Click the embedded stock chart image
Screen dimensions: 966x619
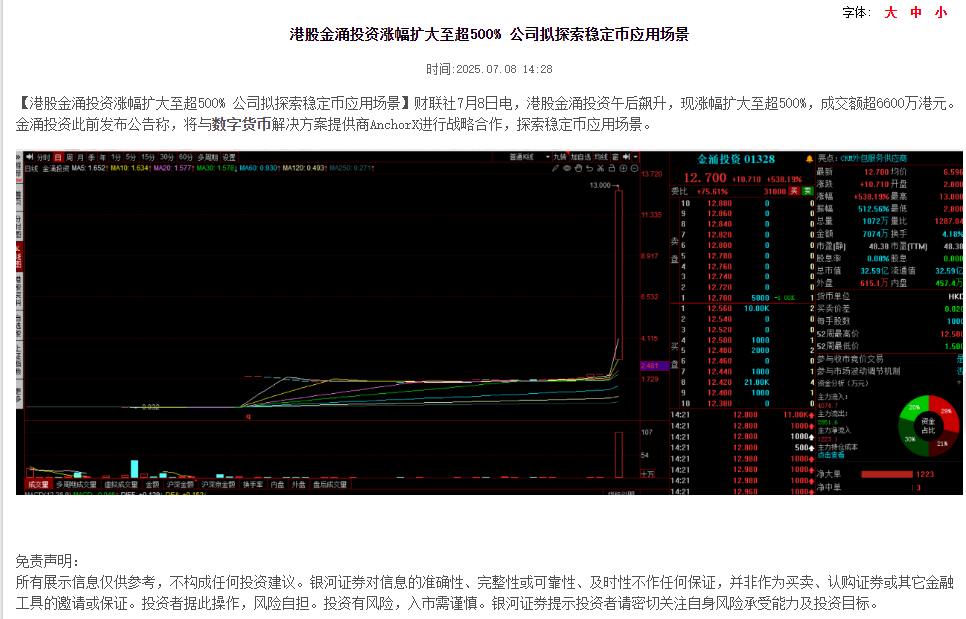tap(489, 323)
